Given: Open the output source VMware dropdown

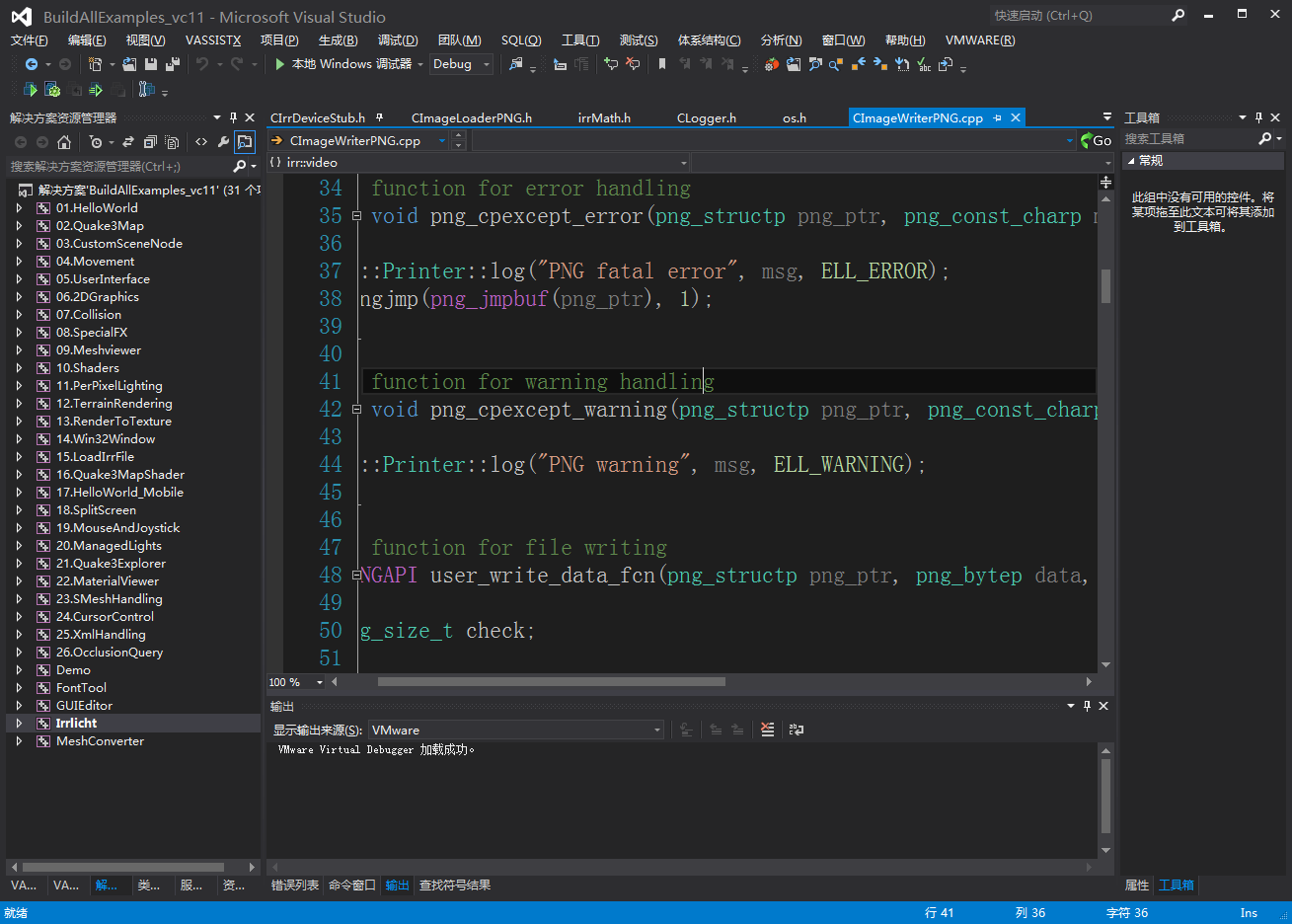Looking at the screenshot, I should [x=515, y=730].
